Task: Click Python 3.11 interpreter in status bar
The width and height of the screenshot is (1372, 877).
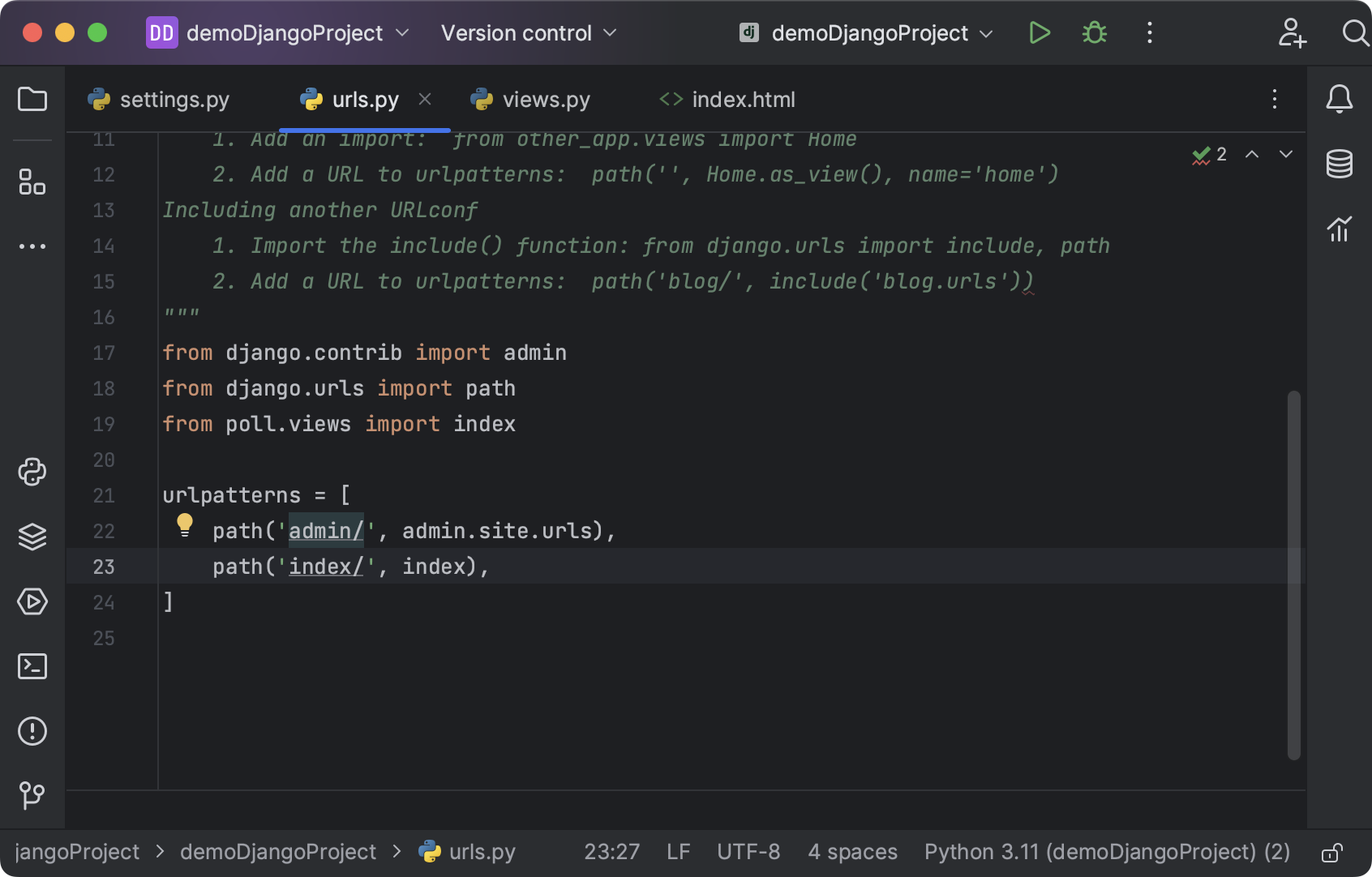Action: [x=1106, y=852]
